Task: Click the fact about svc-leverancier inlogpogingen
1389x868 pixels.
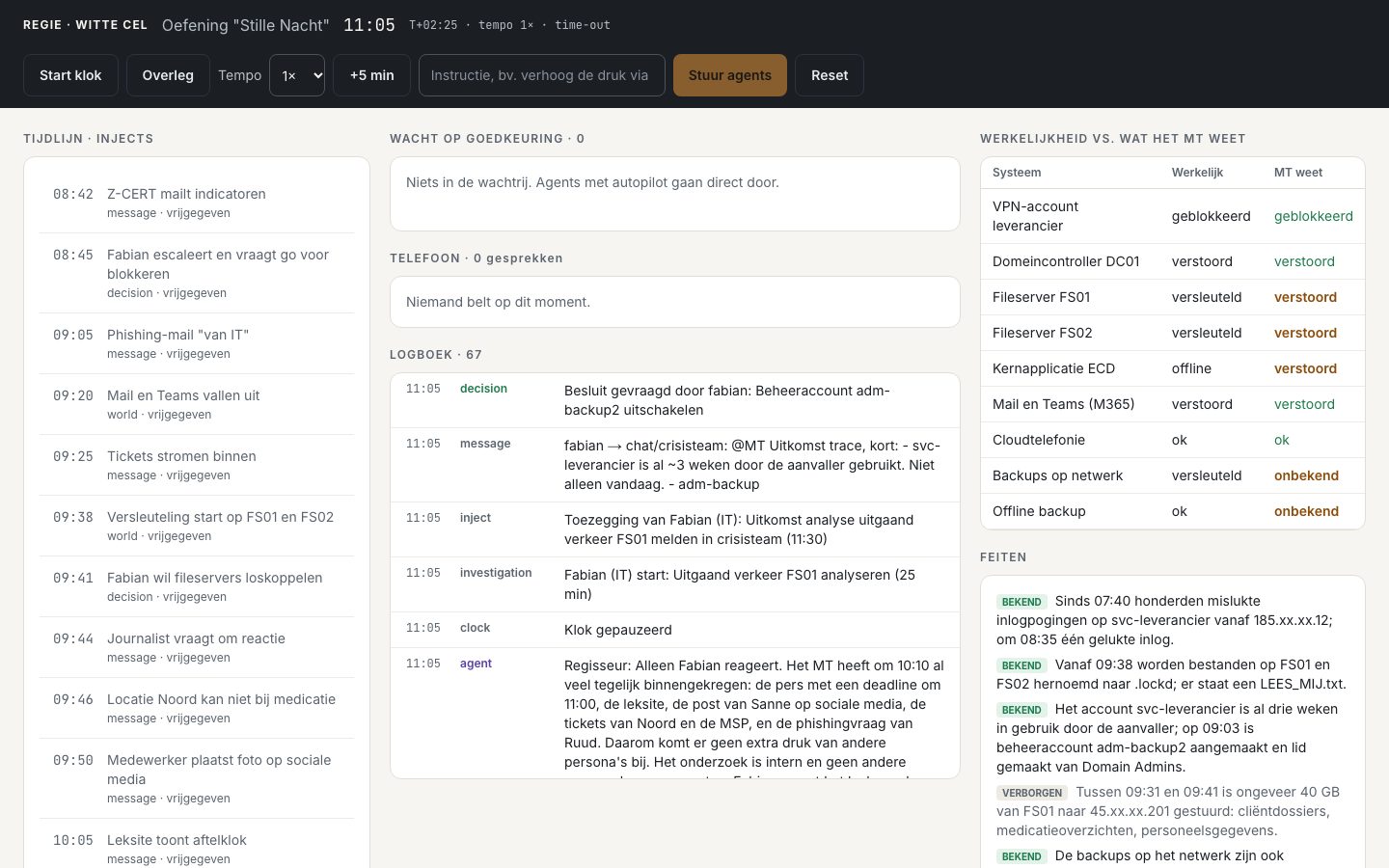Action: [1173, 620]
